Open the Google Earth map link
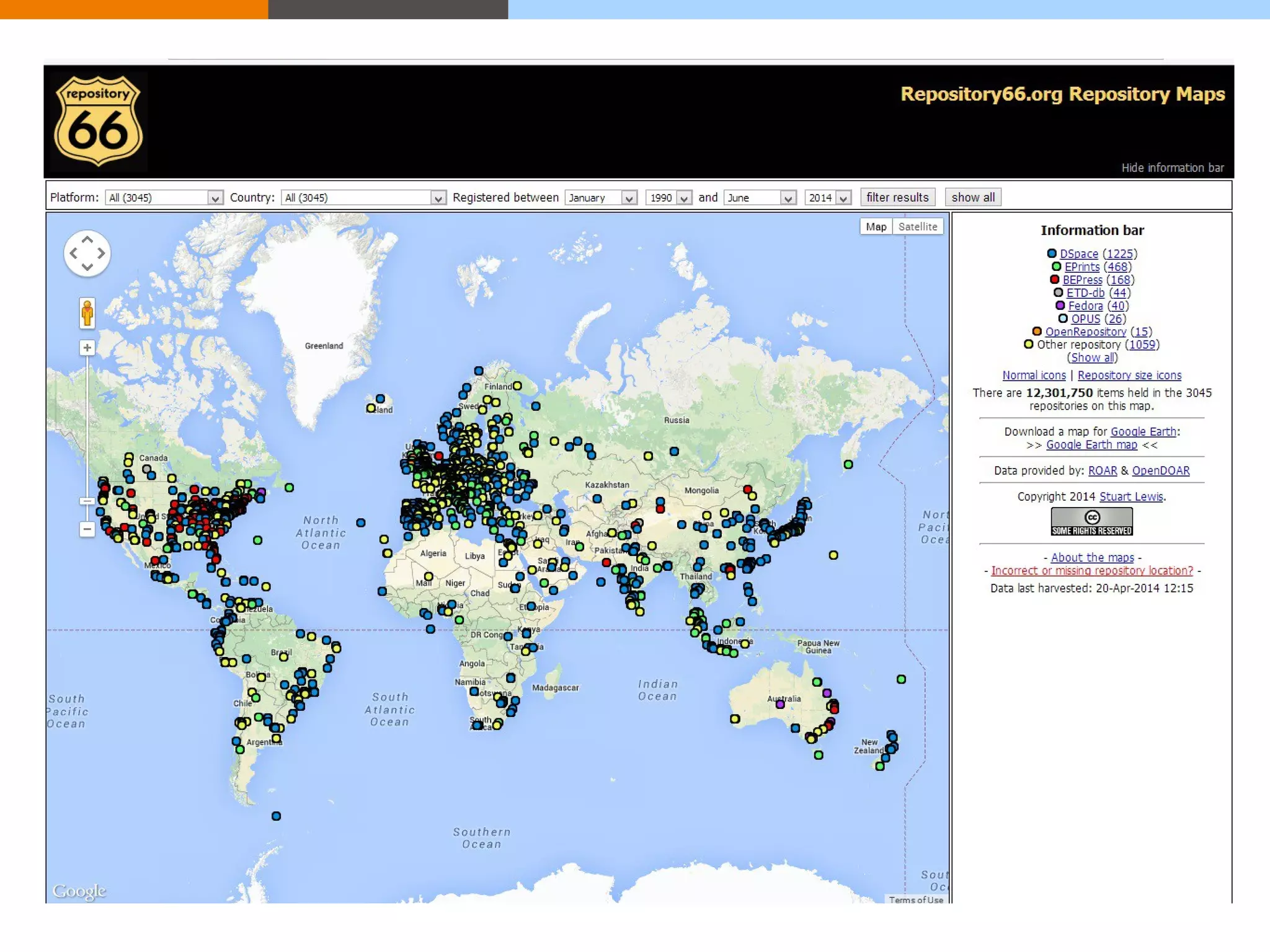 1091,445
